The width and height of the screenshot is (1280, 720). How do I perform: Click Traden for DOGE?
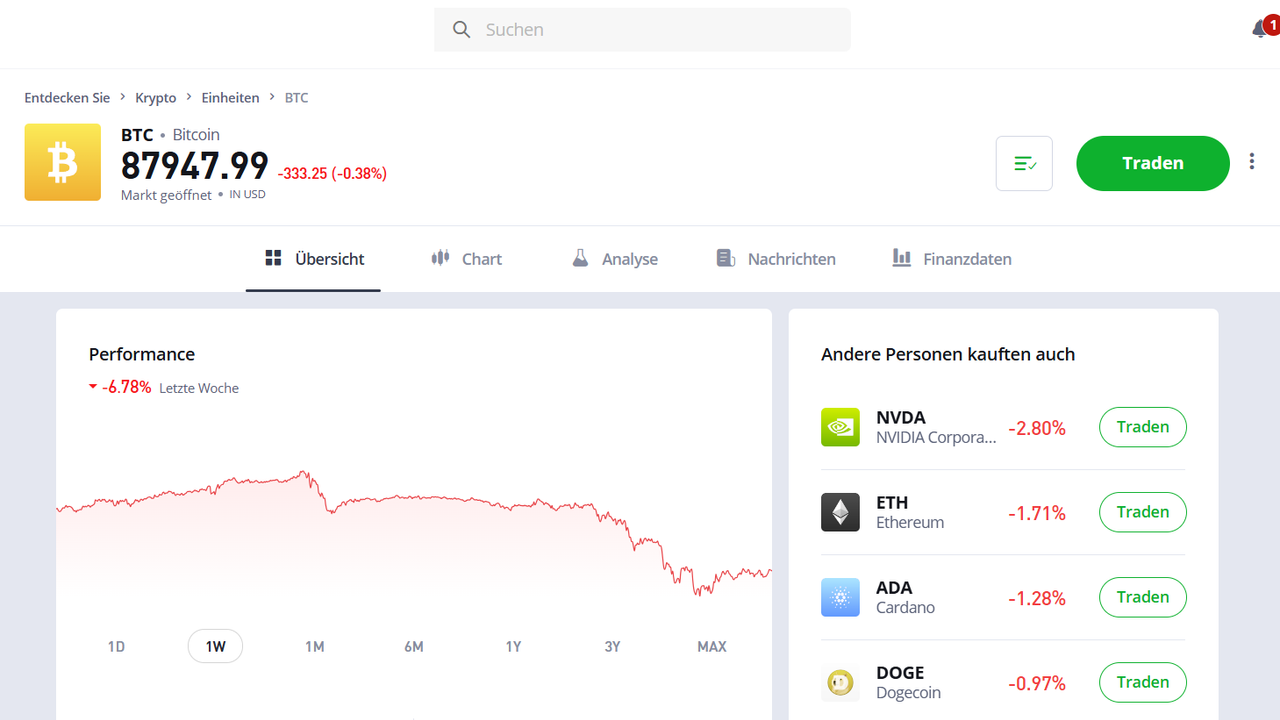coord(1143,682)
